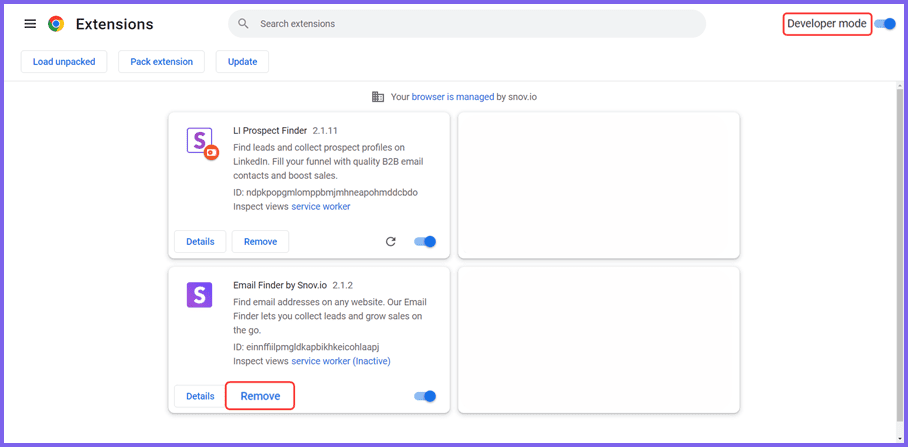Disable the LI Prospect Finder extension
908x447 pixels.
(x=425, y=241)
